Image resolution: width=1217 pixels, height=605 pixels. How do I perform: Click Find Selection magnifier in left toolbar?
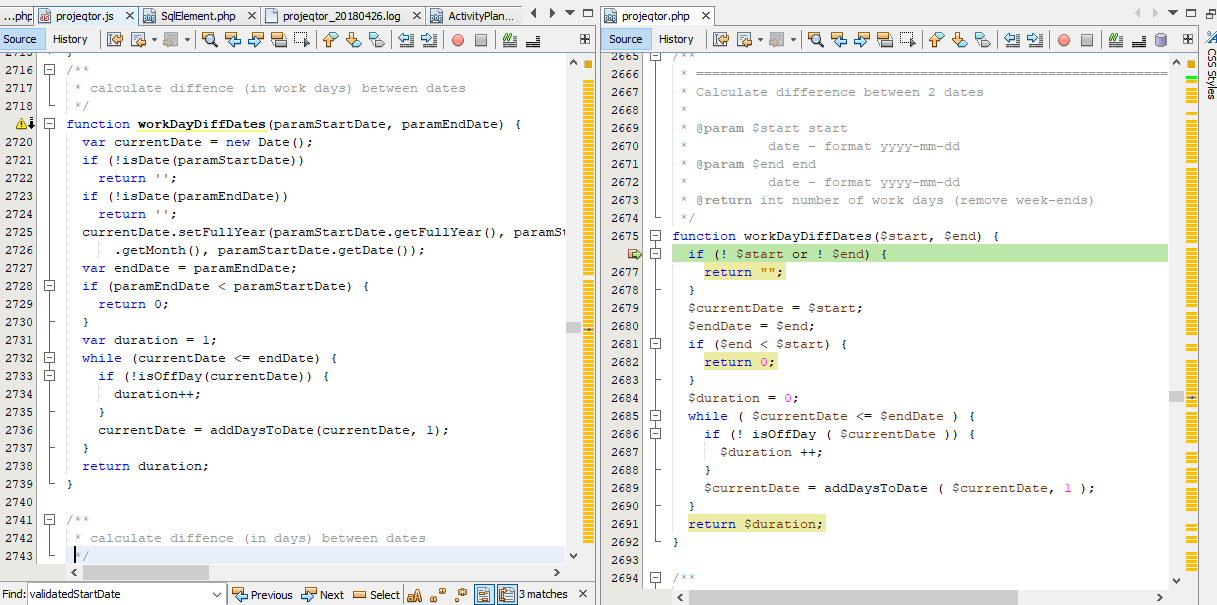click(x=210, y=40)
